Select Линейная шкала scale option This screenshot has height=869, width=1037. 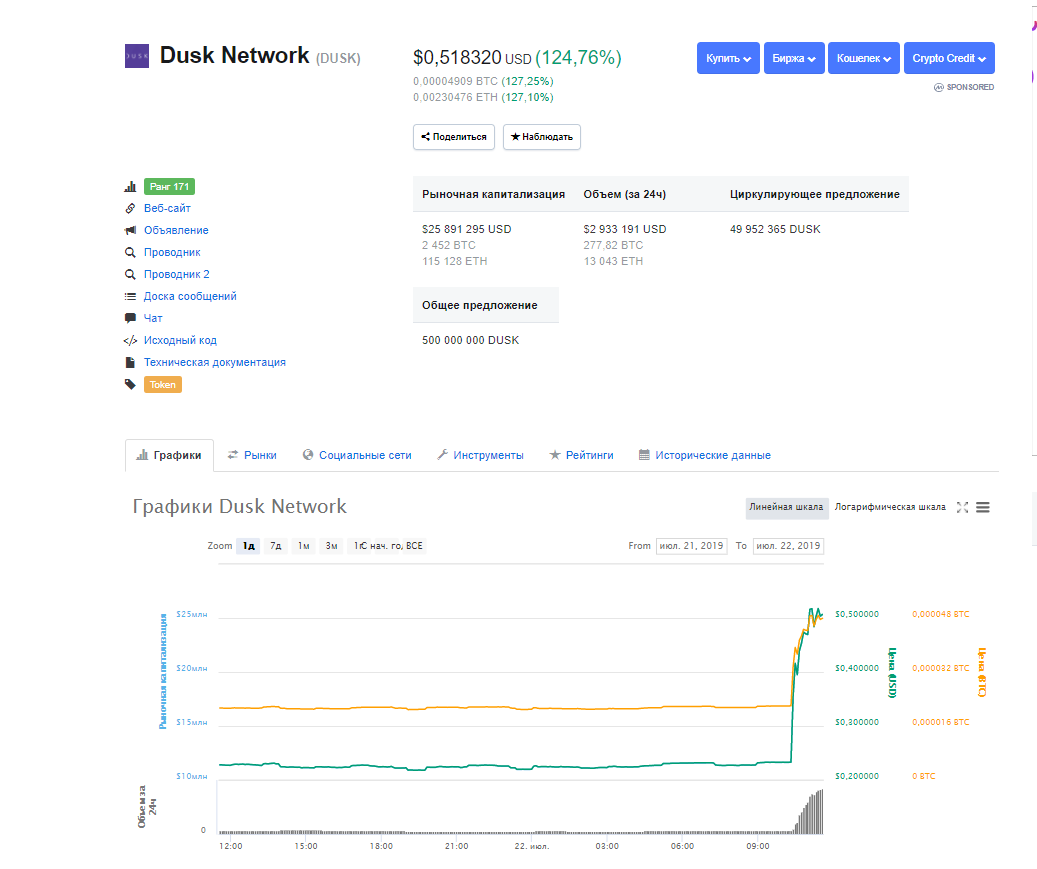(786, 507)
